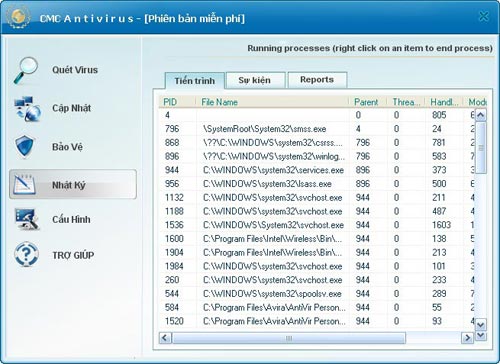Click the Cập Nhật update globe icon
This screenshot has height=364, width=500.
27,109
